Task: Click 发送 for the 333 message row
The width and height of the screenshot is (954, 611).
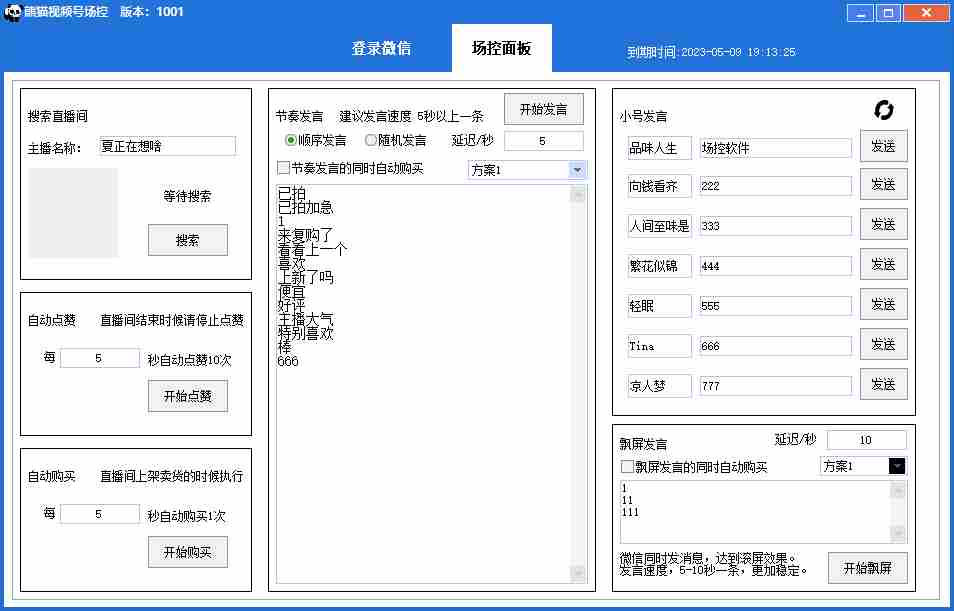Action: [883, 225]
